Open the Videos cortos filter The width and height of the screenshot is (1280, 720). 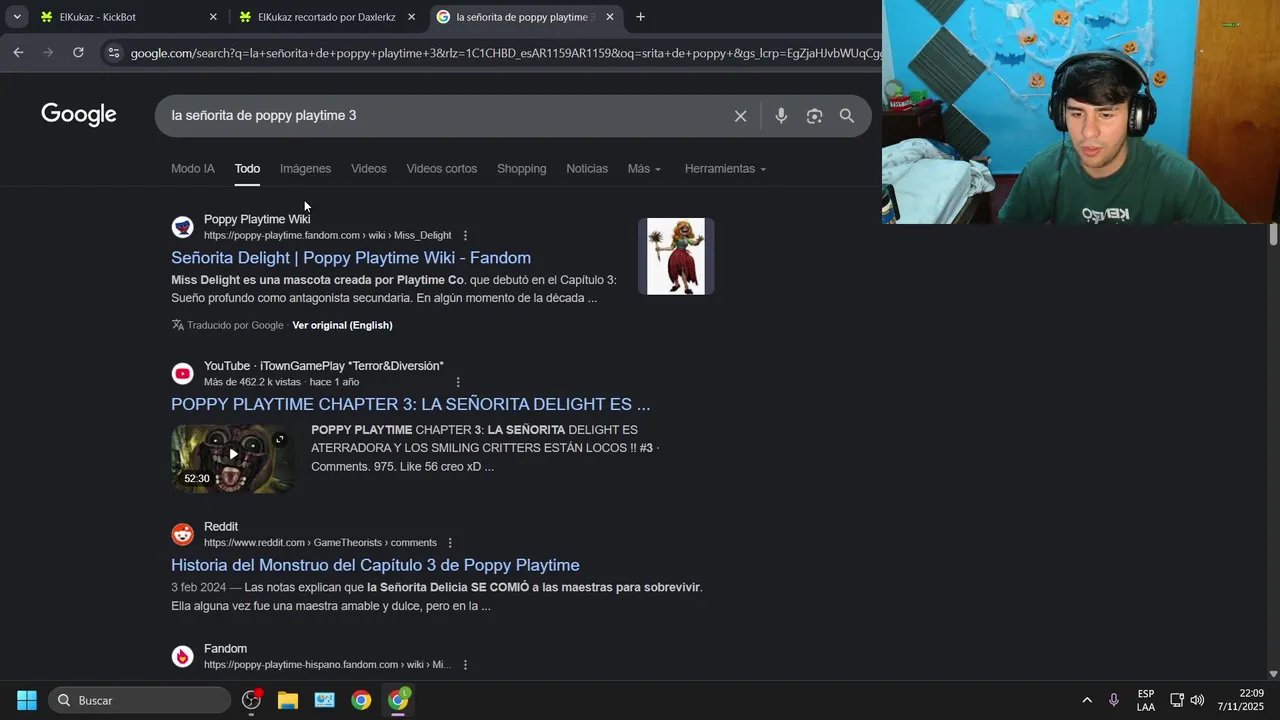coord(441,169)
